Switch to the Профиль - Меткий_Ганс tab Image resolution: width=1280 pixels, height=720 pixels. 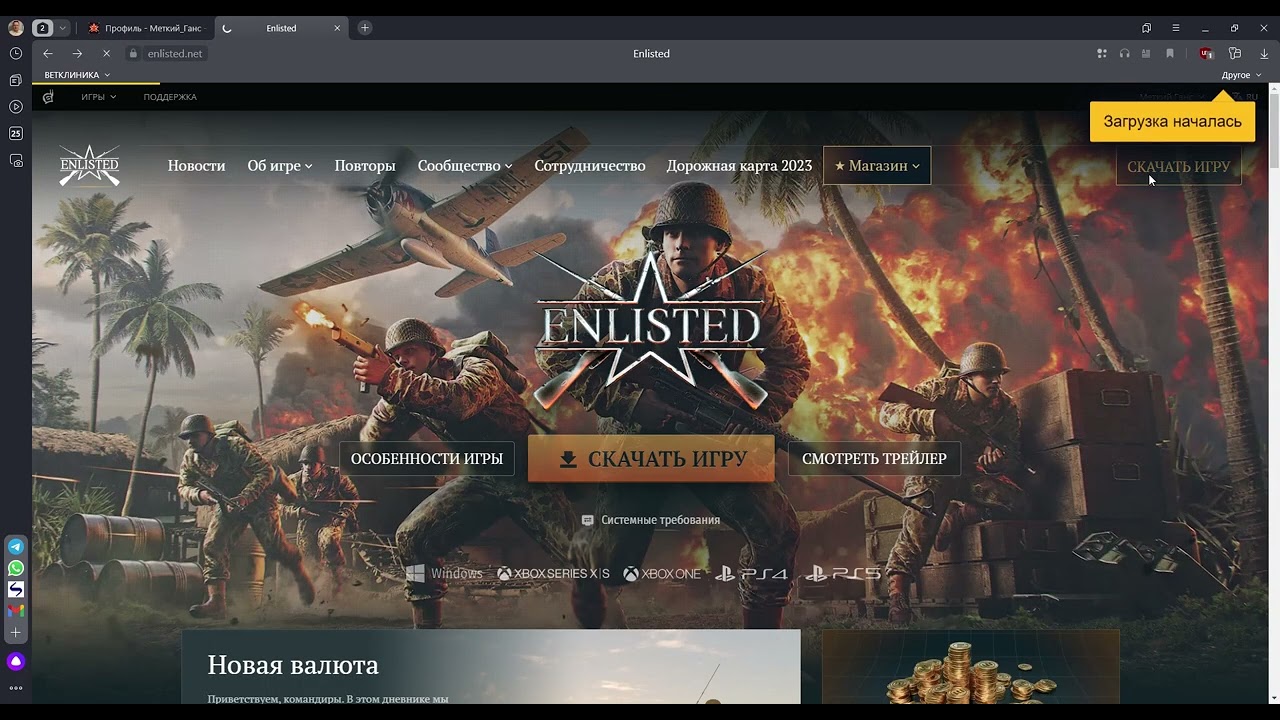pyautogui.click(x=145, y=28)
